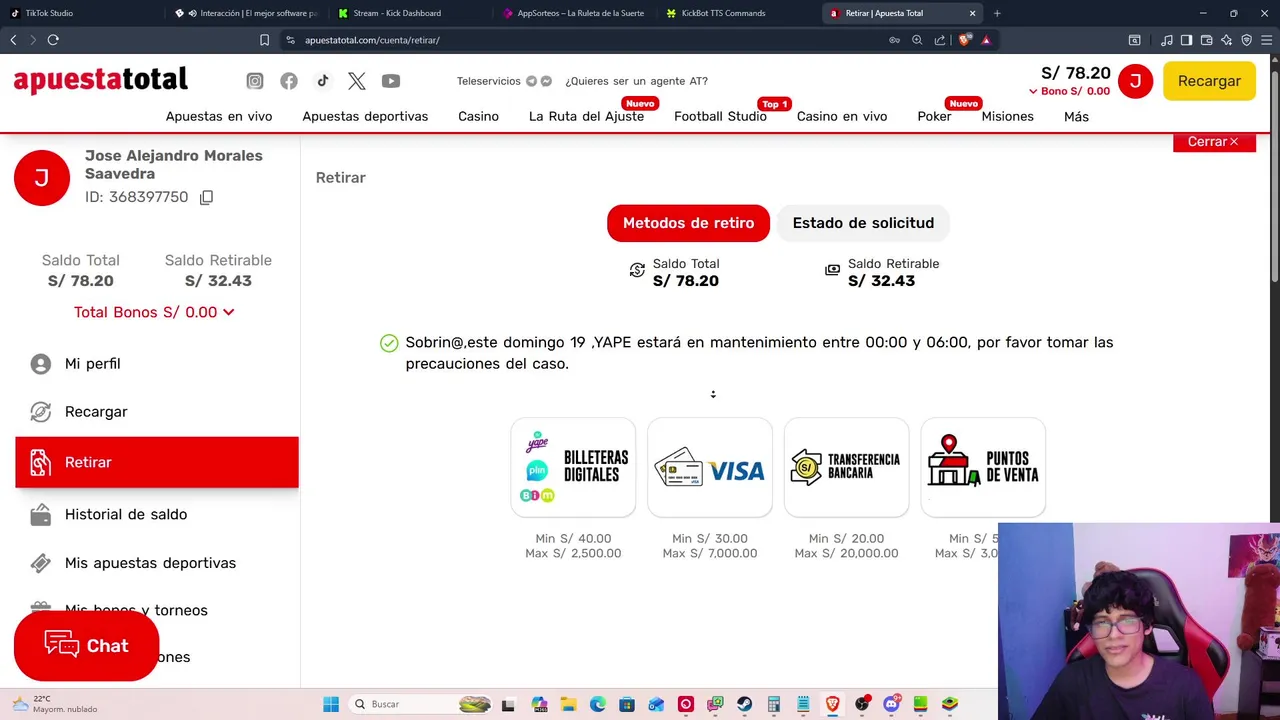Image resolution: width=1280 pixels, height=720 pixels.
Task: Open the Brave playlist music icon
Action: click(1167, 40)
